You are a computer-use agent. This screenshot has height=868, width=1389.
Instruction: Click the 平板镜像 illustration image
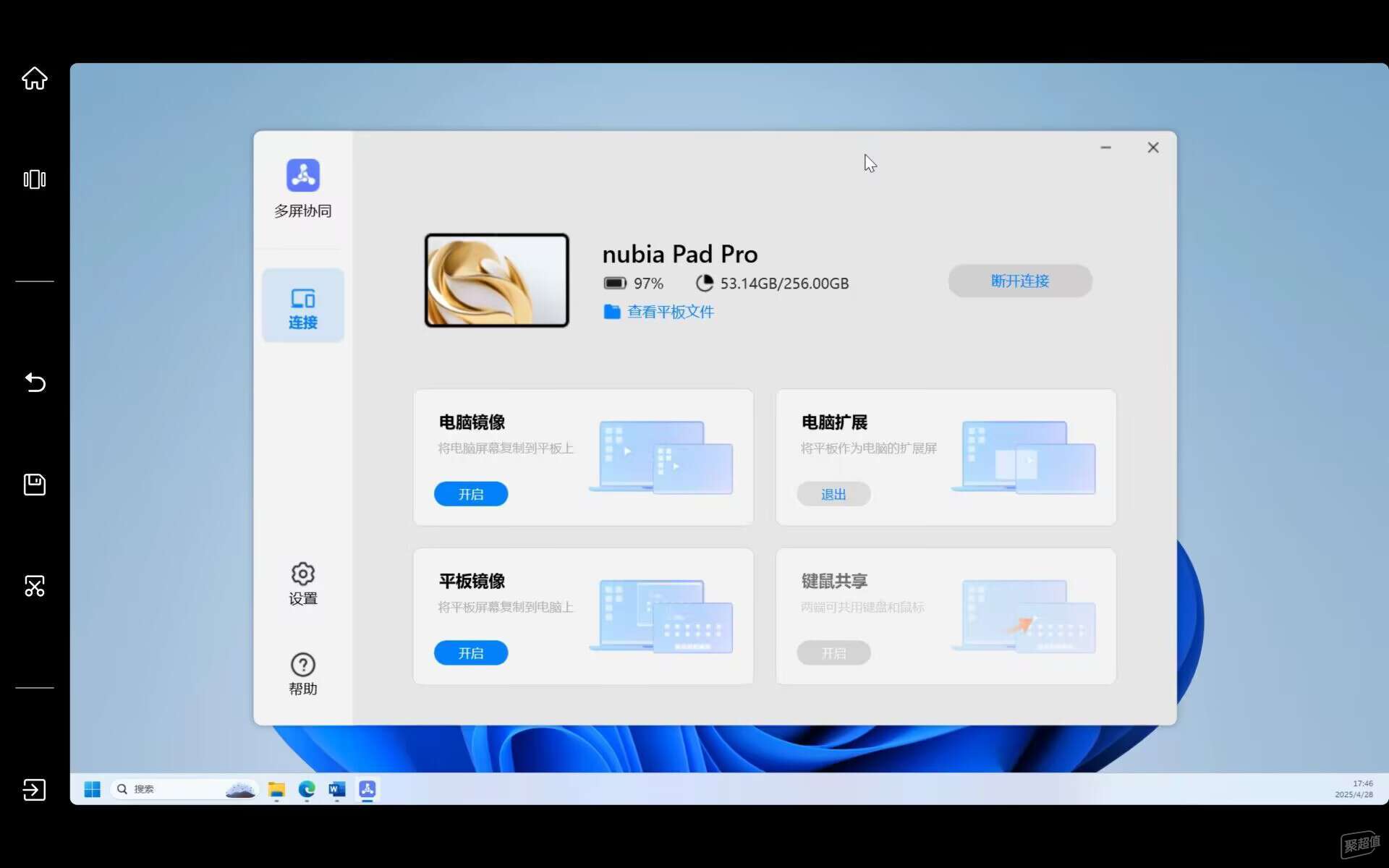662,616
